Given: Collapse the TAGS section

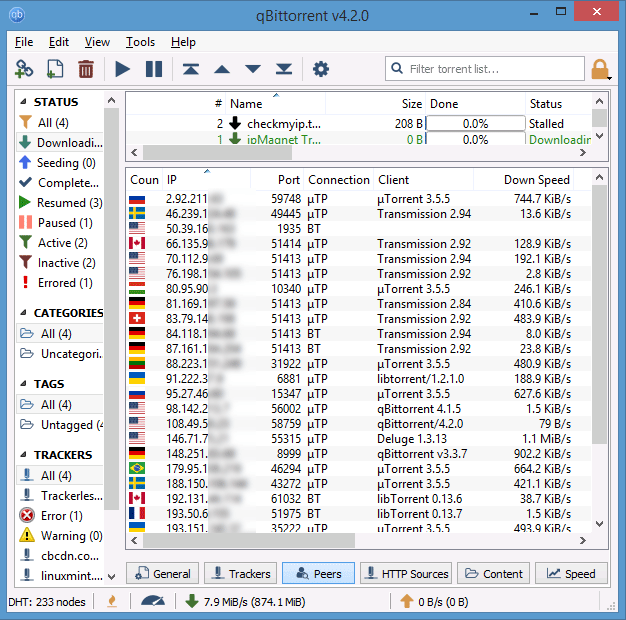Looking at the screenshot, I should (x=24, y=384).
